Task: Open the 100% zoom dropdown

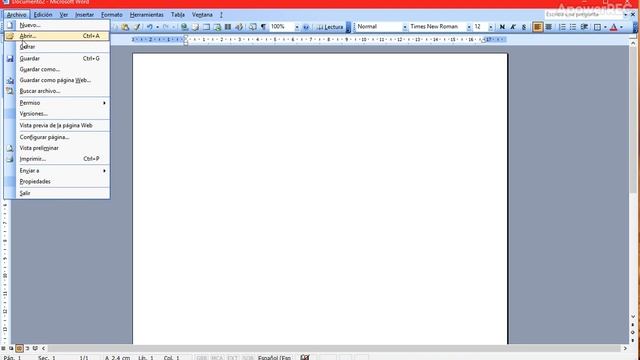Action: tap(297, 27)
